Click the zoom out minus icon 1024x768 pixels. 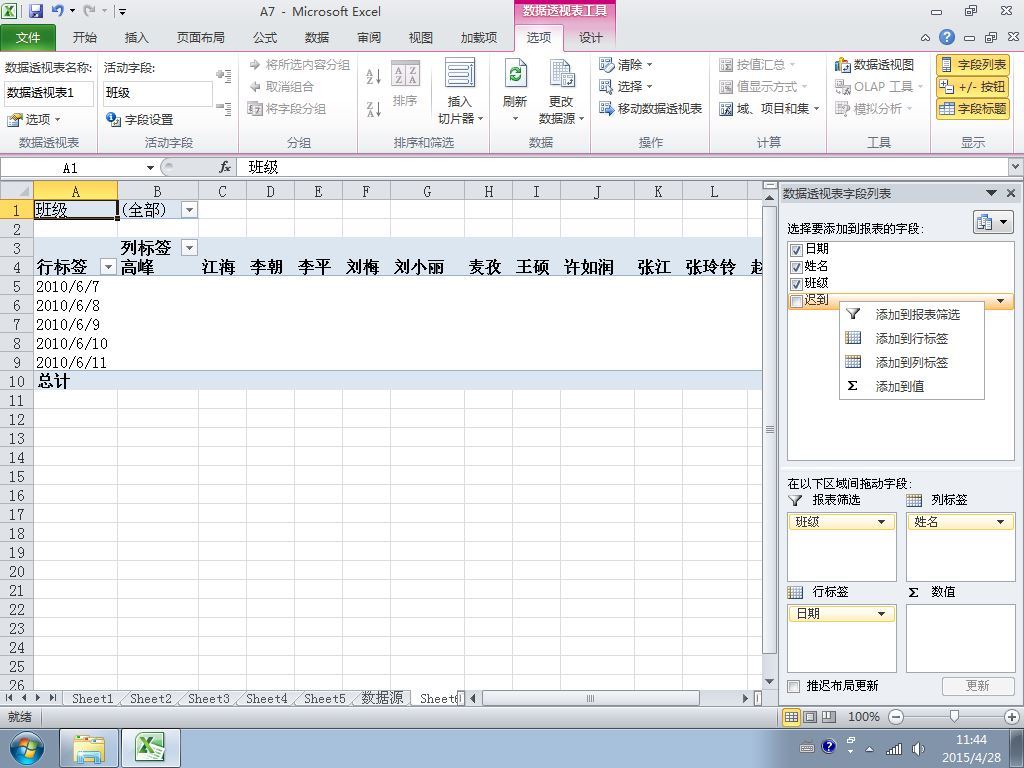point(896,717)
